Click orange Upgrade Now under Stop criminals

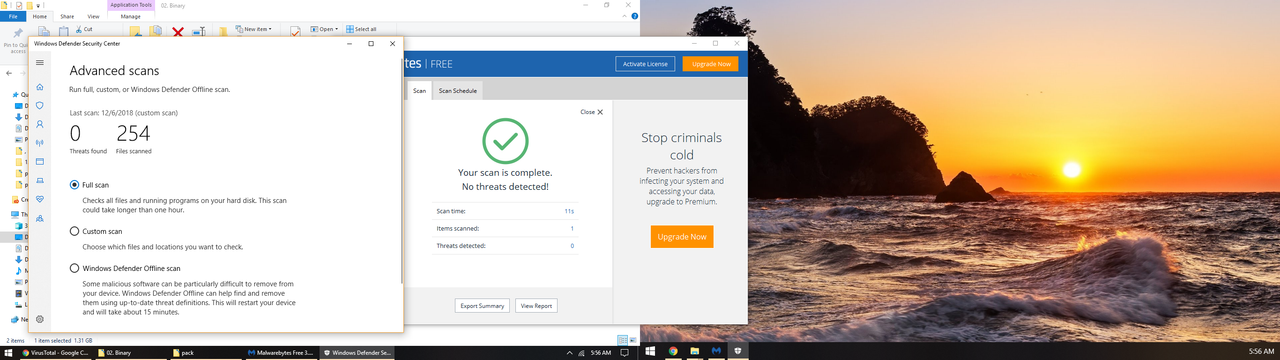click(x=682, y=237)
